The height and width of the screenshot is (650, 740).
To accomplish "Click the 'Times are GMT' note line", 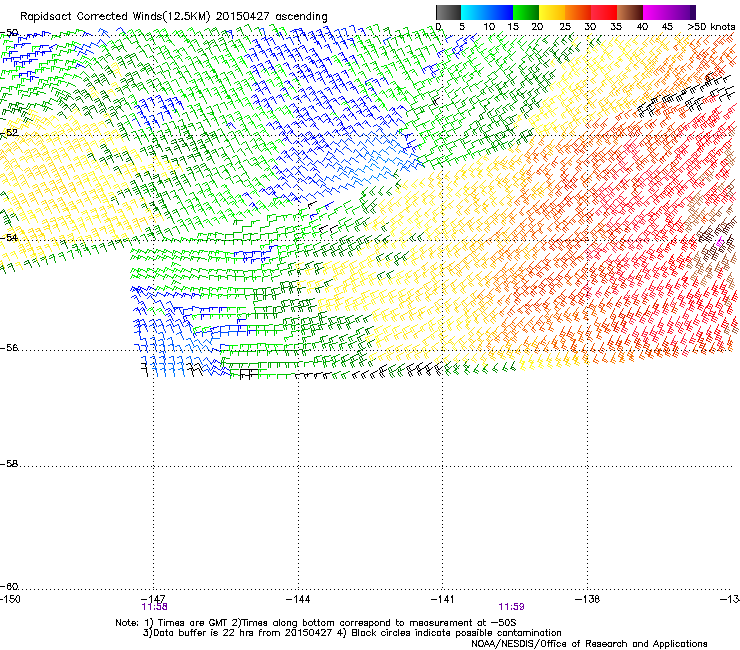I will point(316,623).
